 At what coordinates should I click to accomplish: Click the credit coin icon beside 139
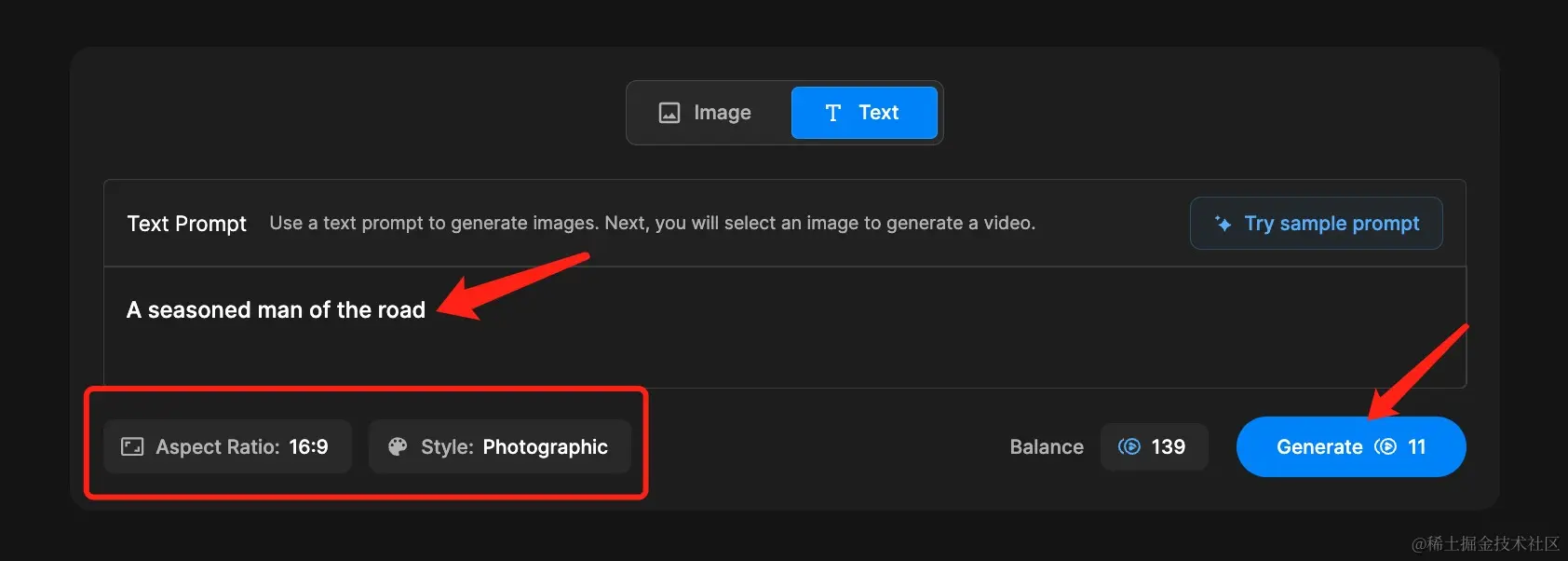tap(1129, 447)
